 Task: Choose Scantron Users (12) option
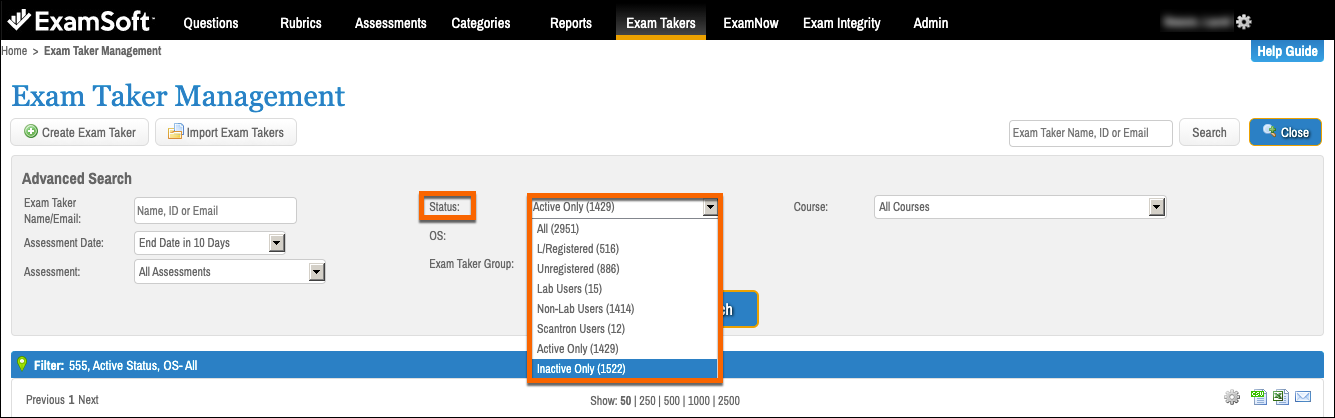pyautogui.click(x=623, y=328)
